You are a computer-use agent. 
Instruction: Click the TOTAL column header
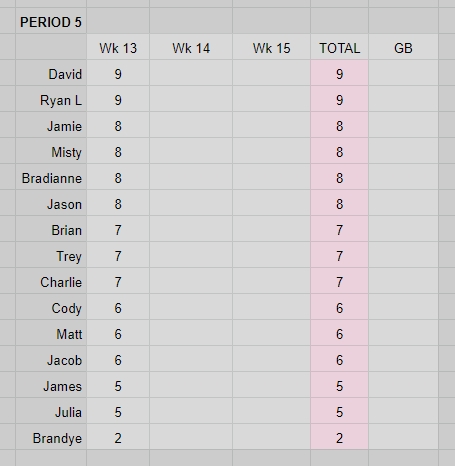coord(340,47)
